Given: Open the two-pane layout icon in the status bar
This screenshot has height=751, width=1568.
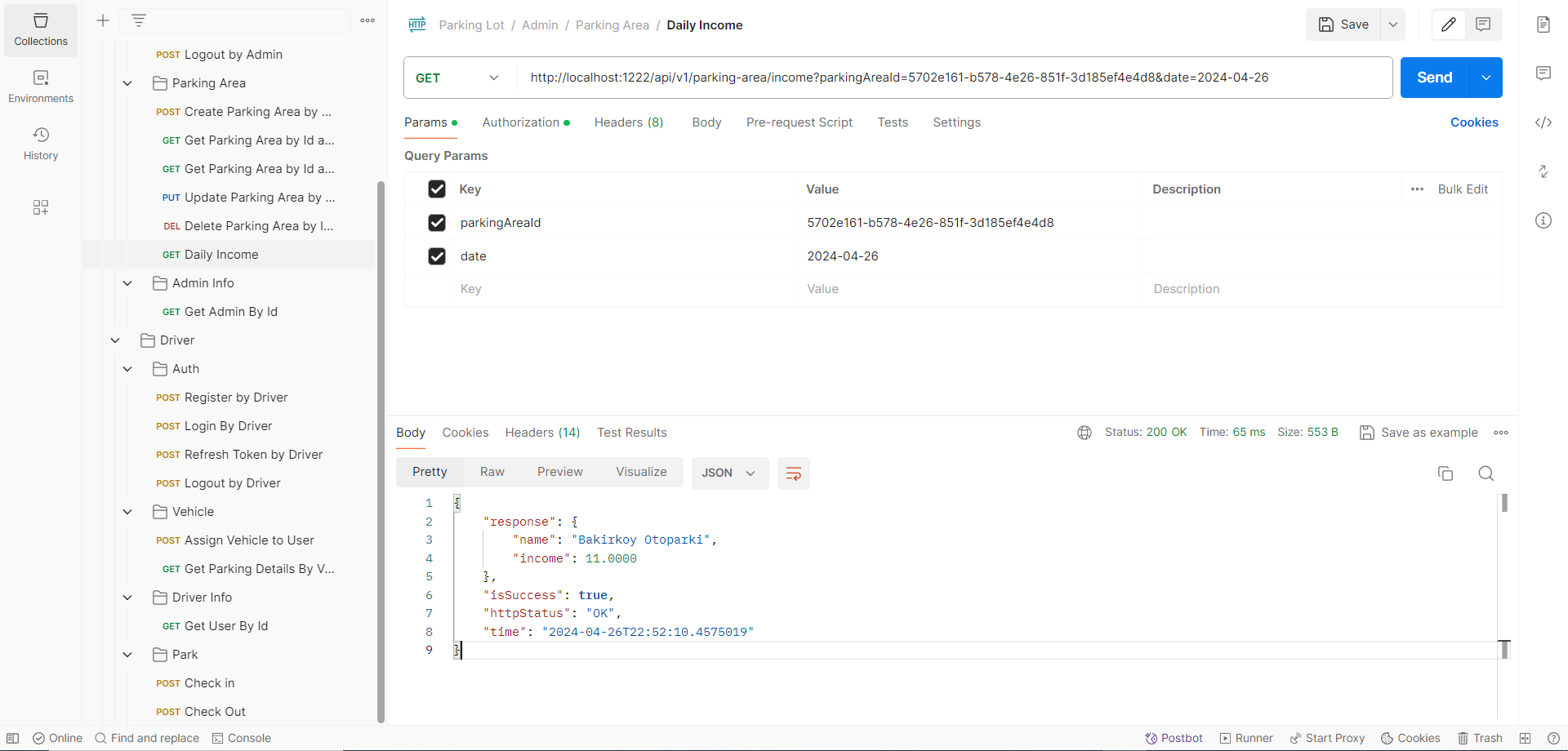Looking at the screenshot, I should coord(1525,738).
